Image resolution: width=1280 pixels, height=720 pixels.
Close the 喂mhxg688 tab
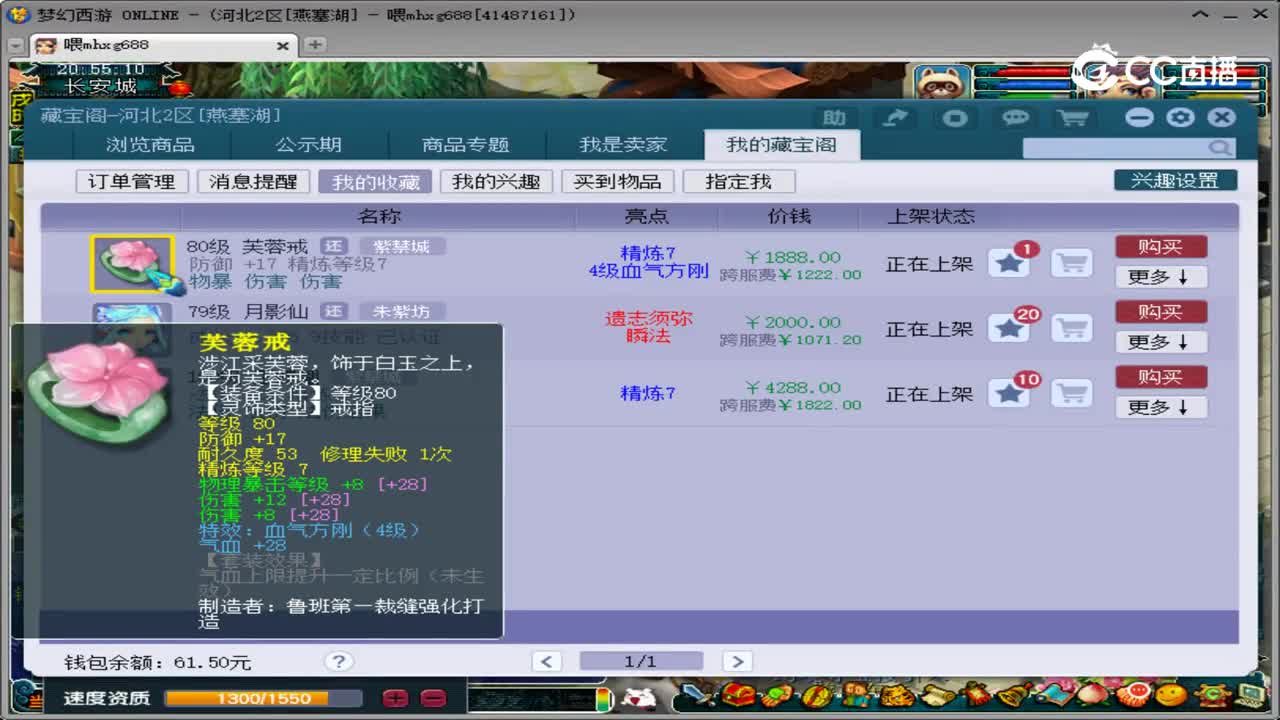coord(282,46)
